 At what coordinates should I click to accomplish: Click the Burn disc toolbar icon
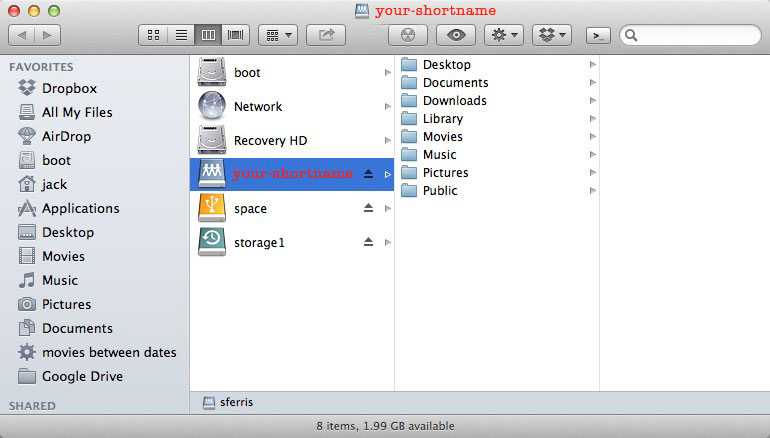[x=407, y=35]
